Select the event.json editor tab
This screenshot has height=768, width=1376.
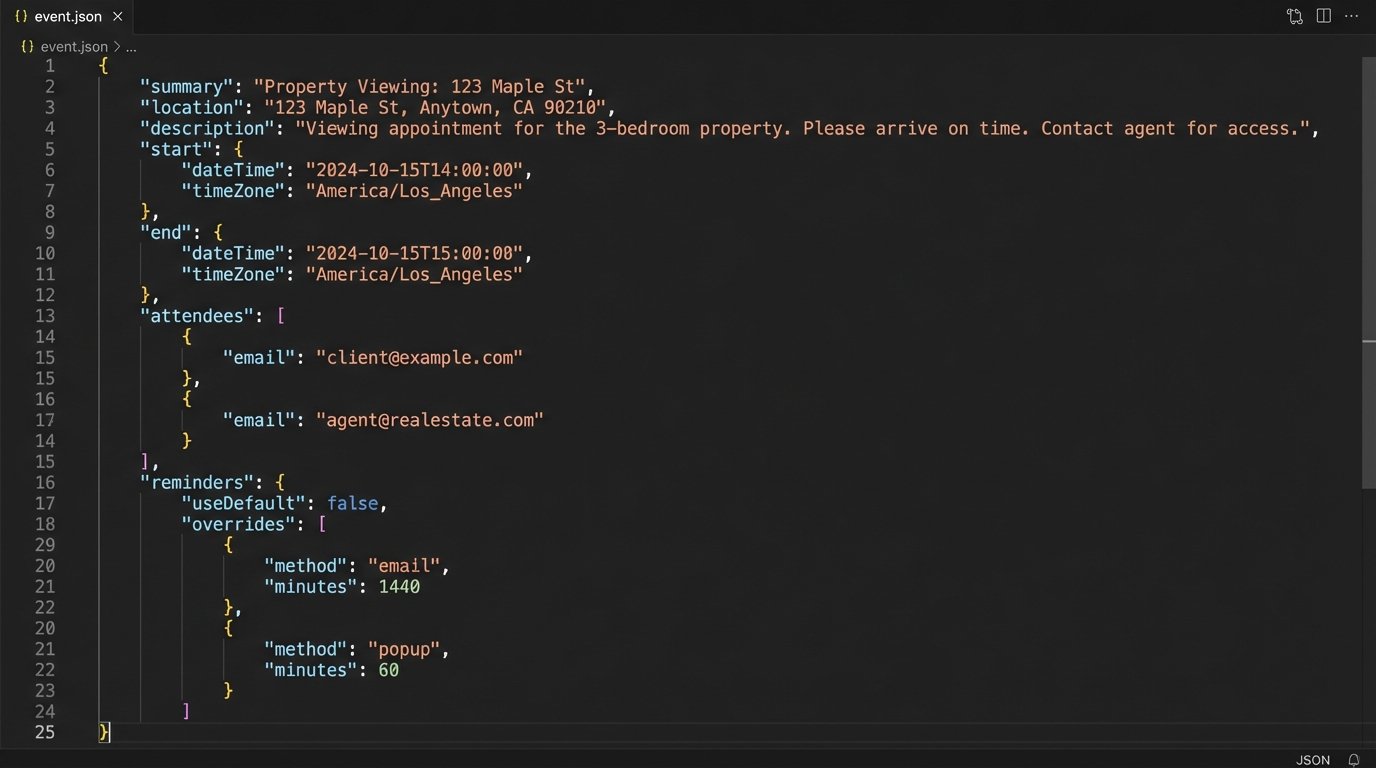67,17
